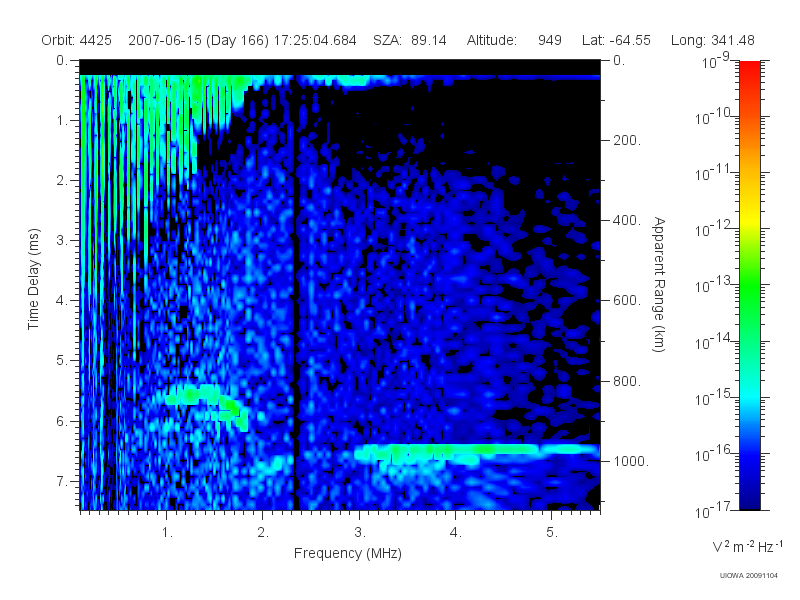Click the Time Delay (ms) axis title
This screenshot has width=800, height=600.
pos(33,279)
